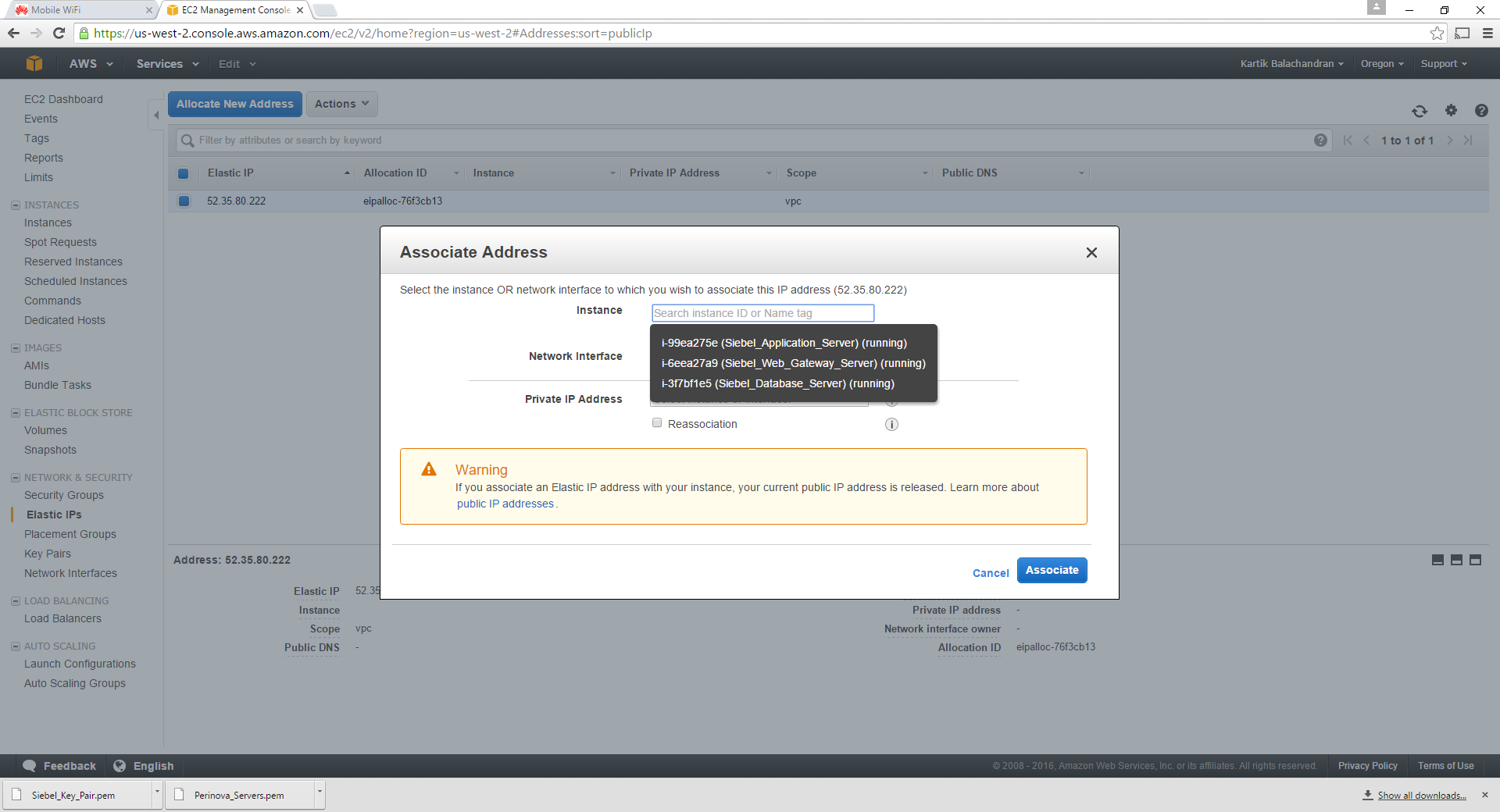Select Siebel_Database_Server instance option
Viewport: 1500px width, 812px height.
click(778, 383)
